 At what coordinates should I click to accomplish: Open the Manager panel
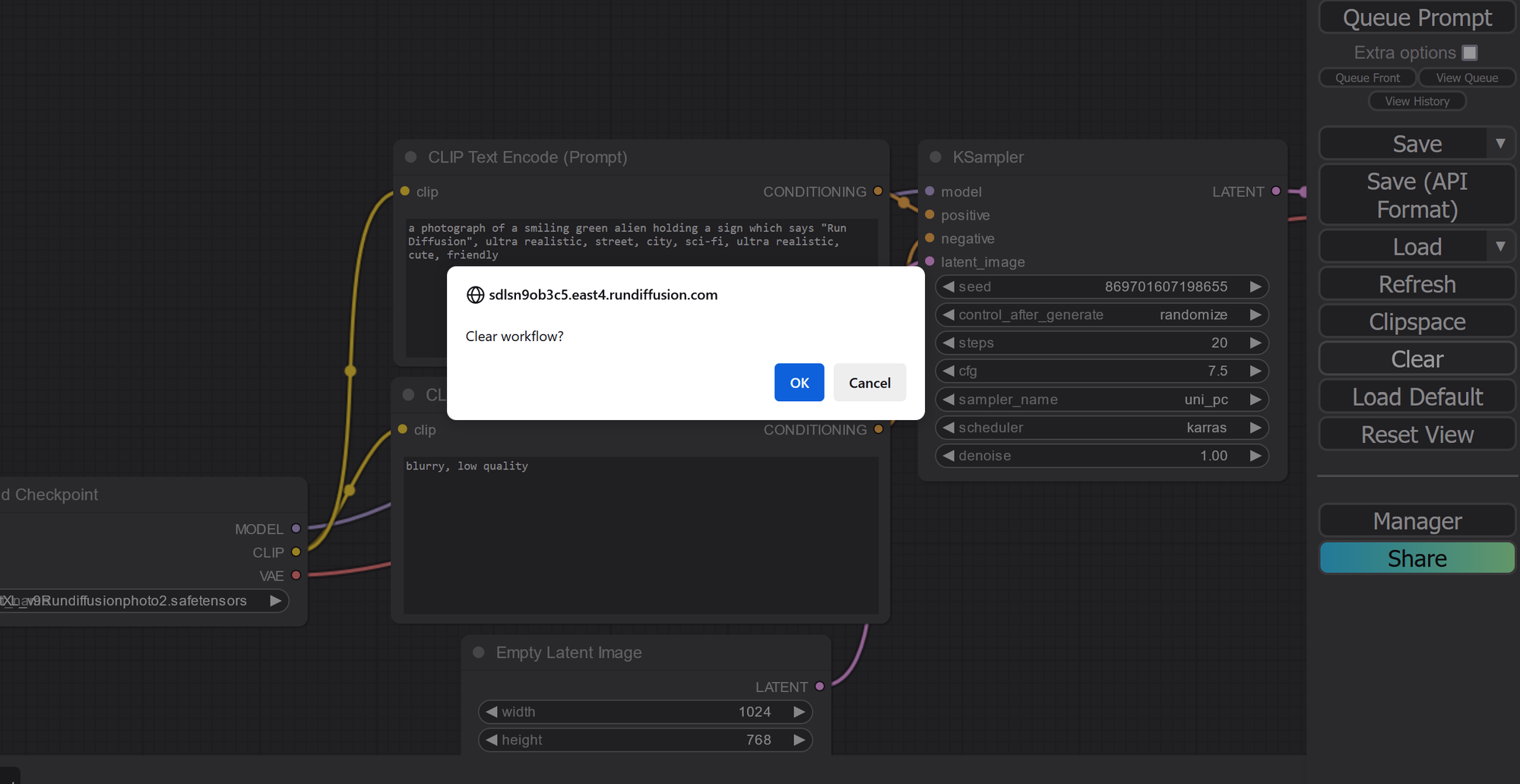tap(1417, 521)
